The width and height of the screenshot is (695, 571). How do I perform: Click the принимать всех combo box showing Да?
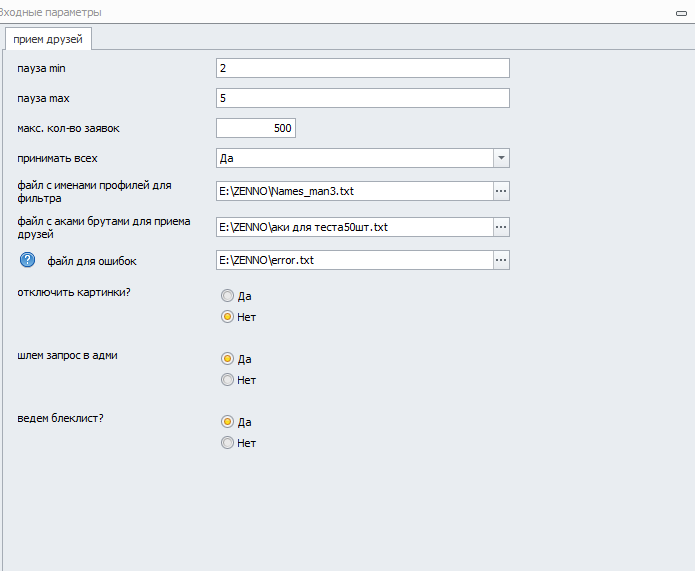(354, 158)
